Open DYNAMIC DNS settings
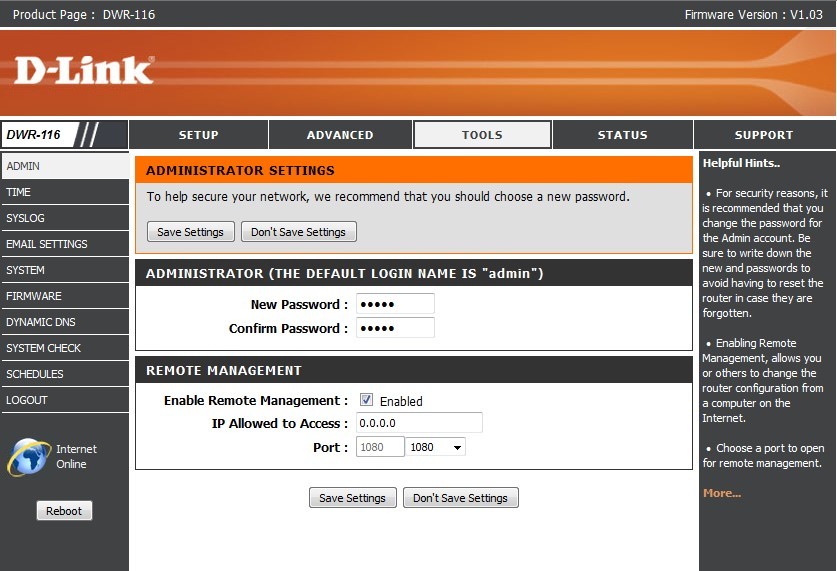837x571 pixels. pos(65,322)
